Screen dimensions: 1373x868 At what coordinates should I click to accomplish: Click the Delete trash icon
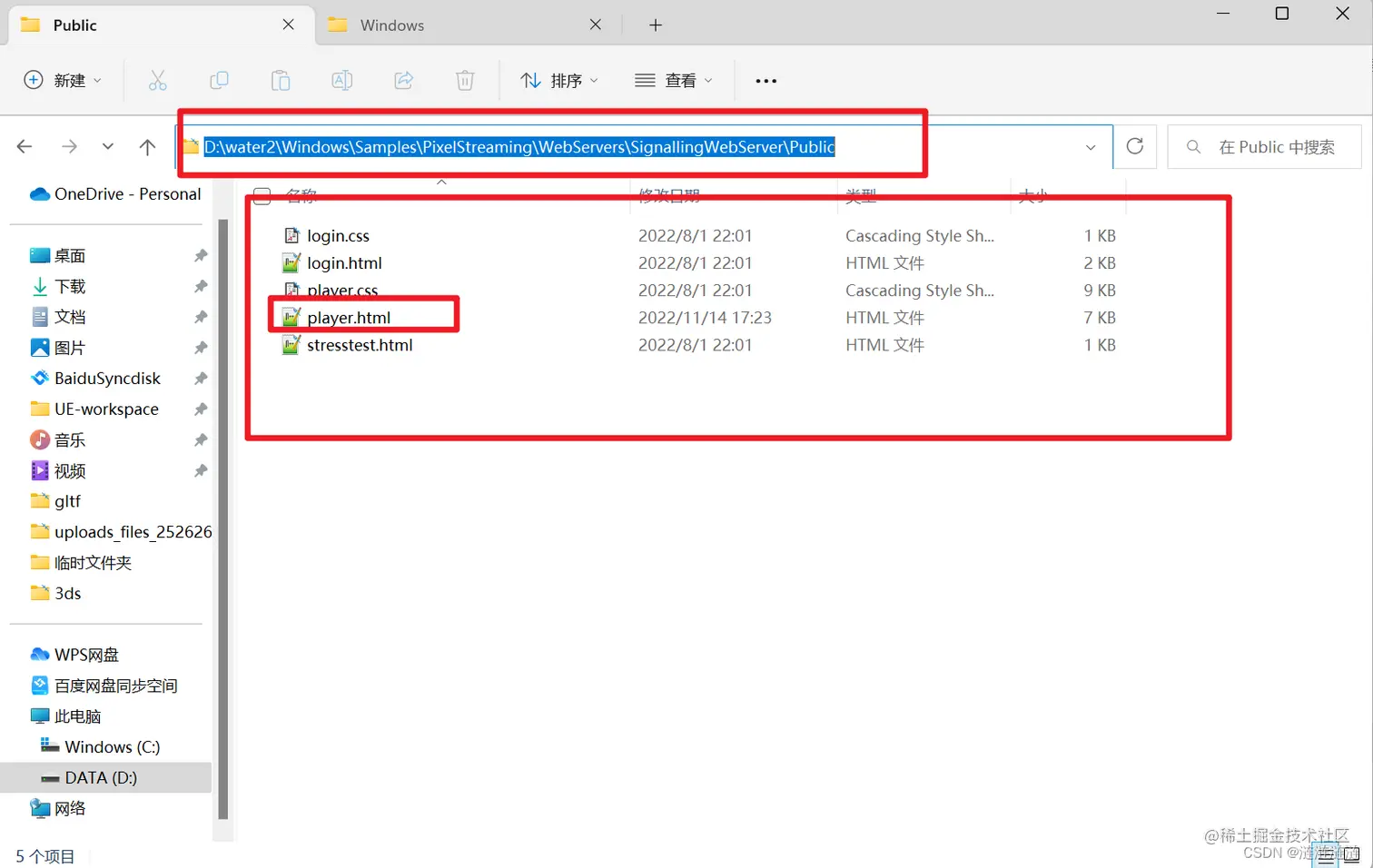point(465,80)
